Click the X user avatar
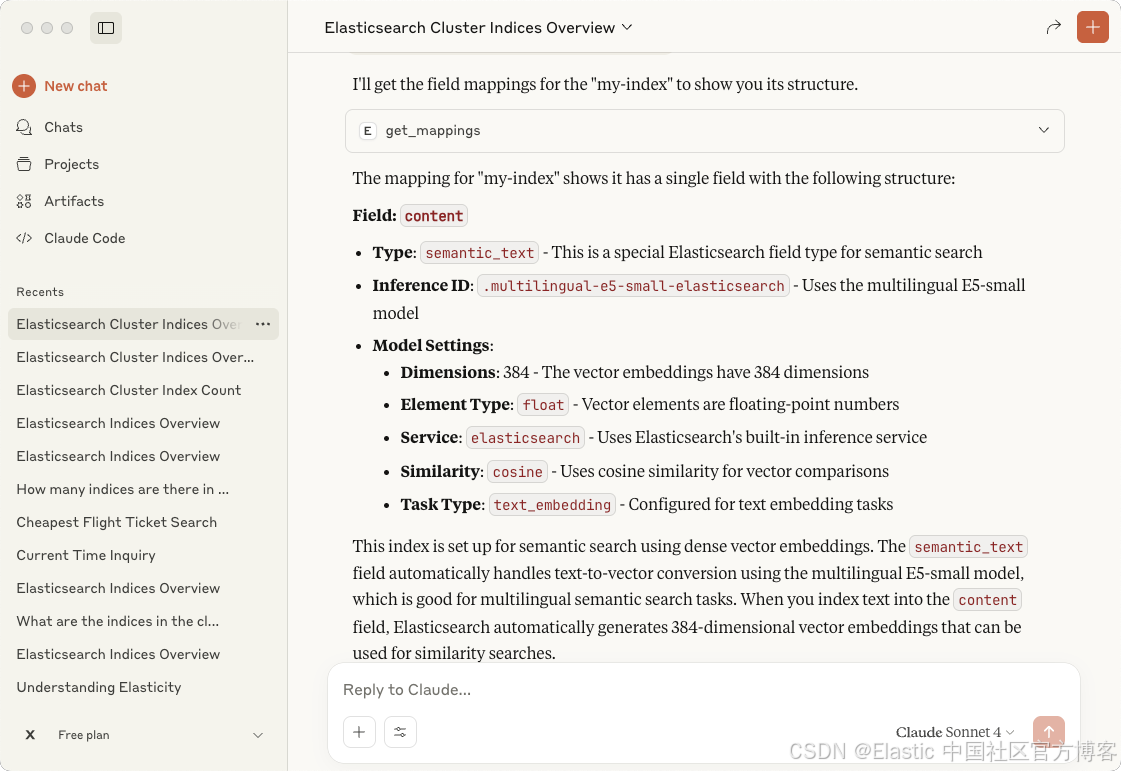 tap(30, 735)
